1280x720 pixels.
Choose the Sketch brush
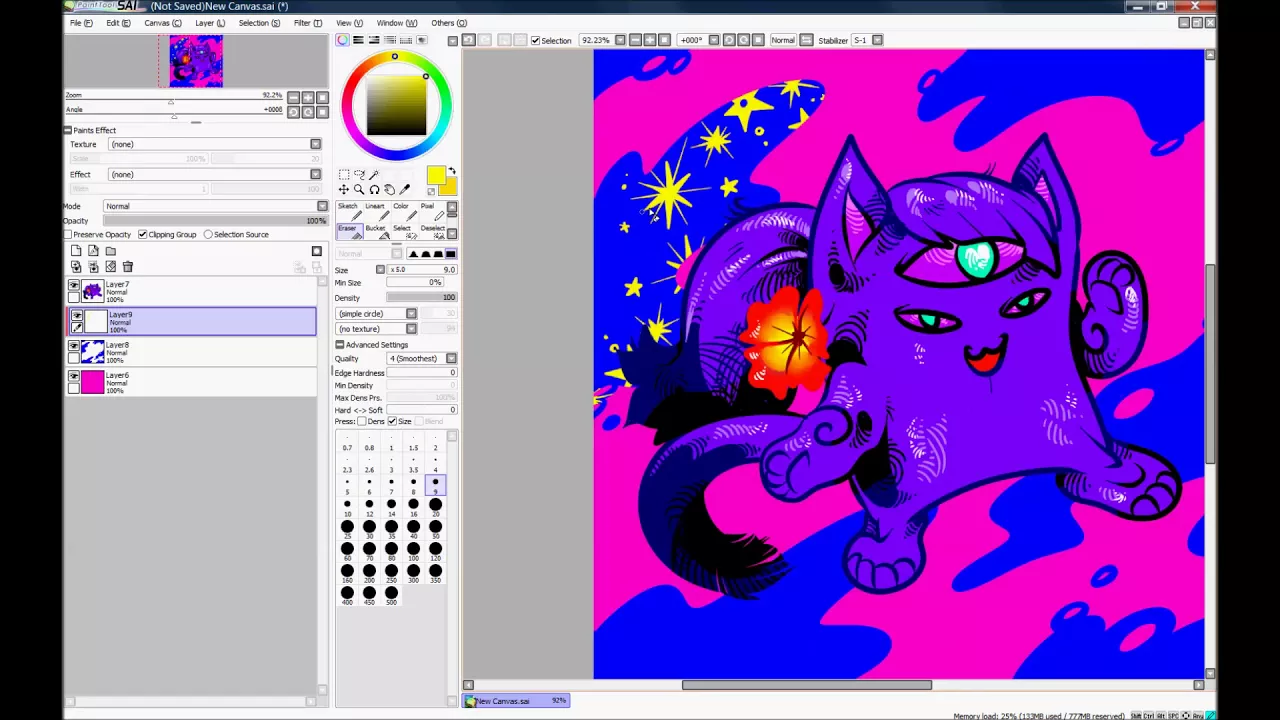pyautogui.click(x=348, y=211)
